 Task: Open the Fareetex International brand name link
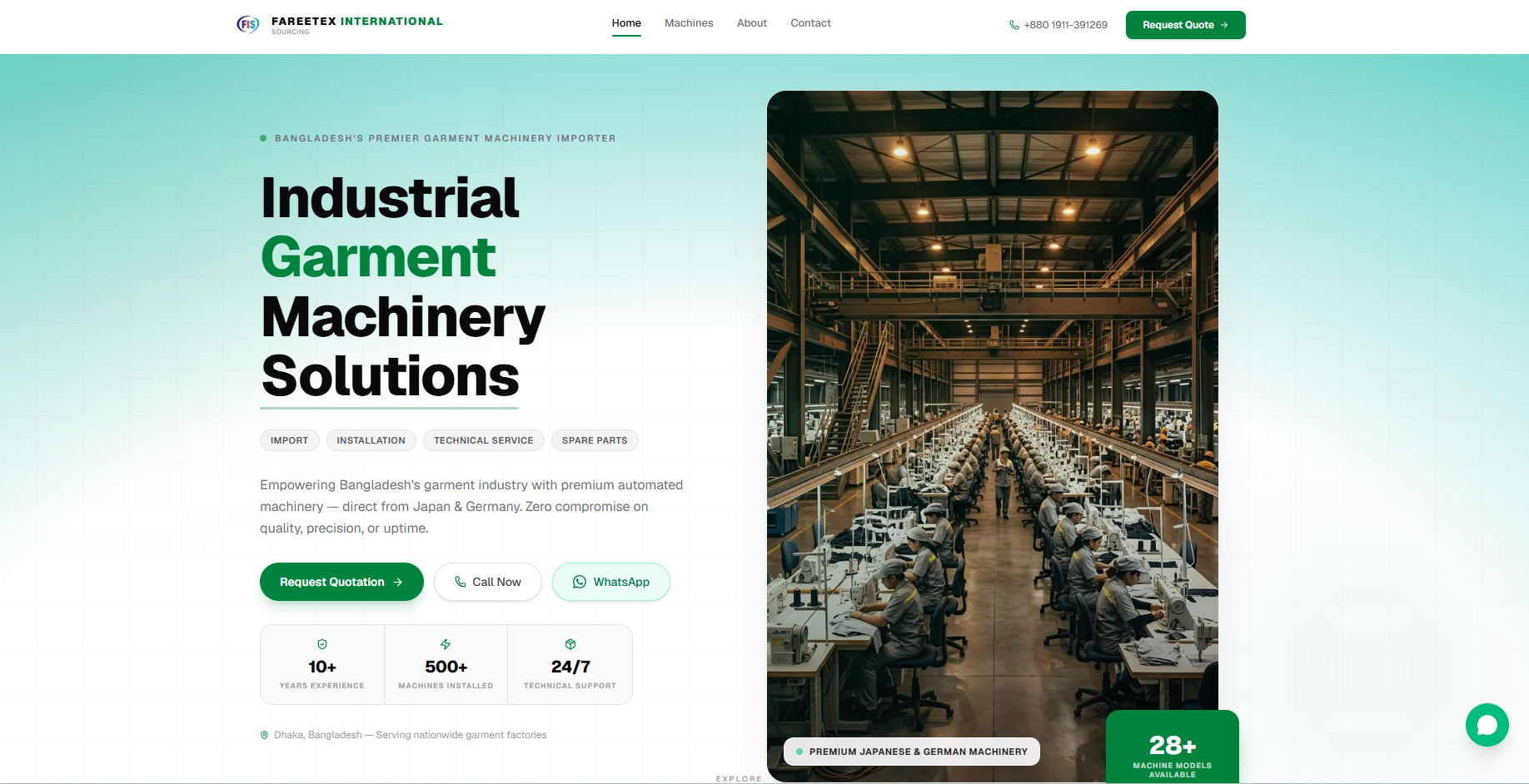point(357,22)
